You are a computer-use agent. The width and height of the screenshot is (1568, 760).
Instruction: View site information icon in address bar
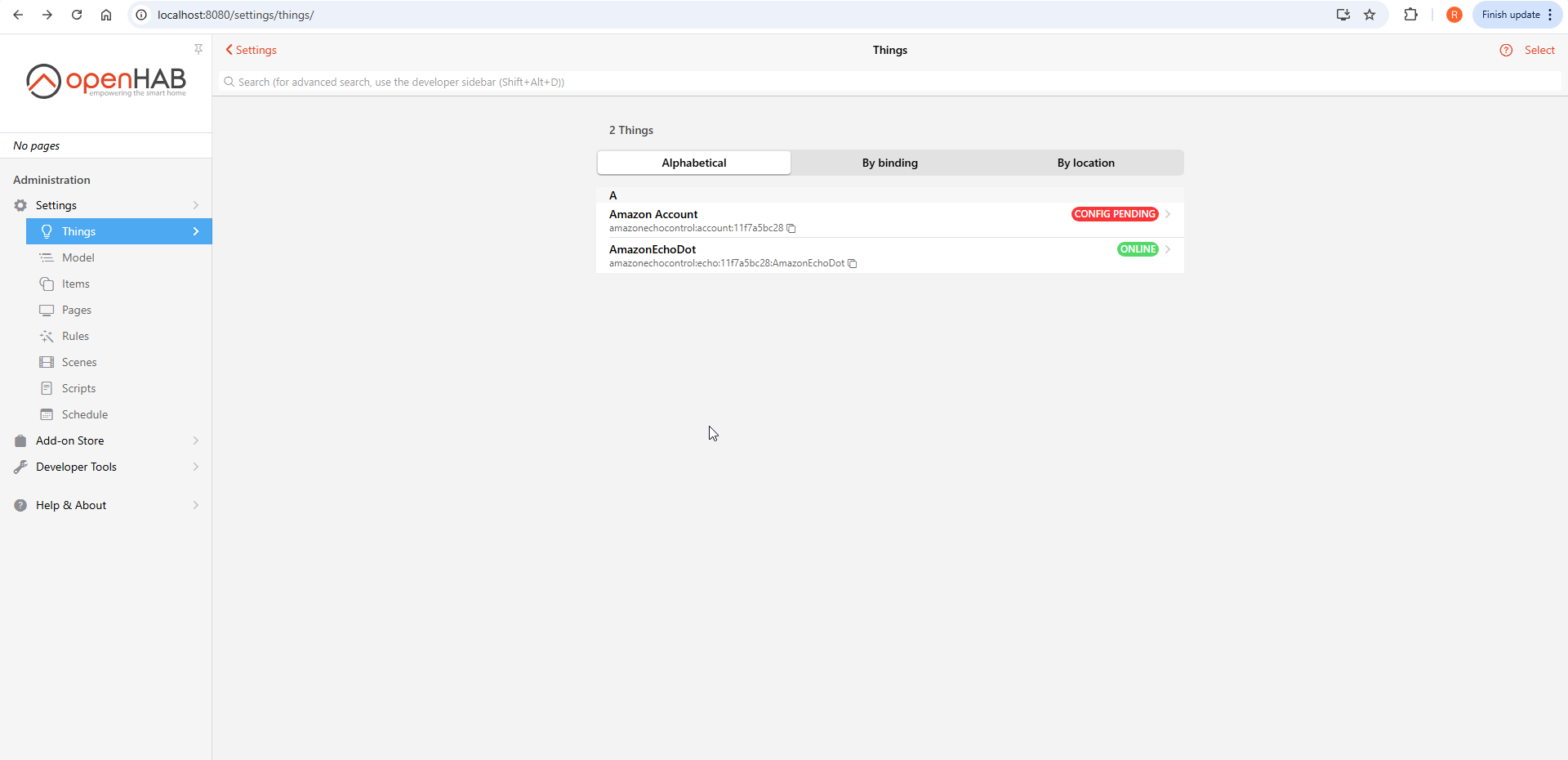tap(141, 15)
